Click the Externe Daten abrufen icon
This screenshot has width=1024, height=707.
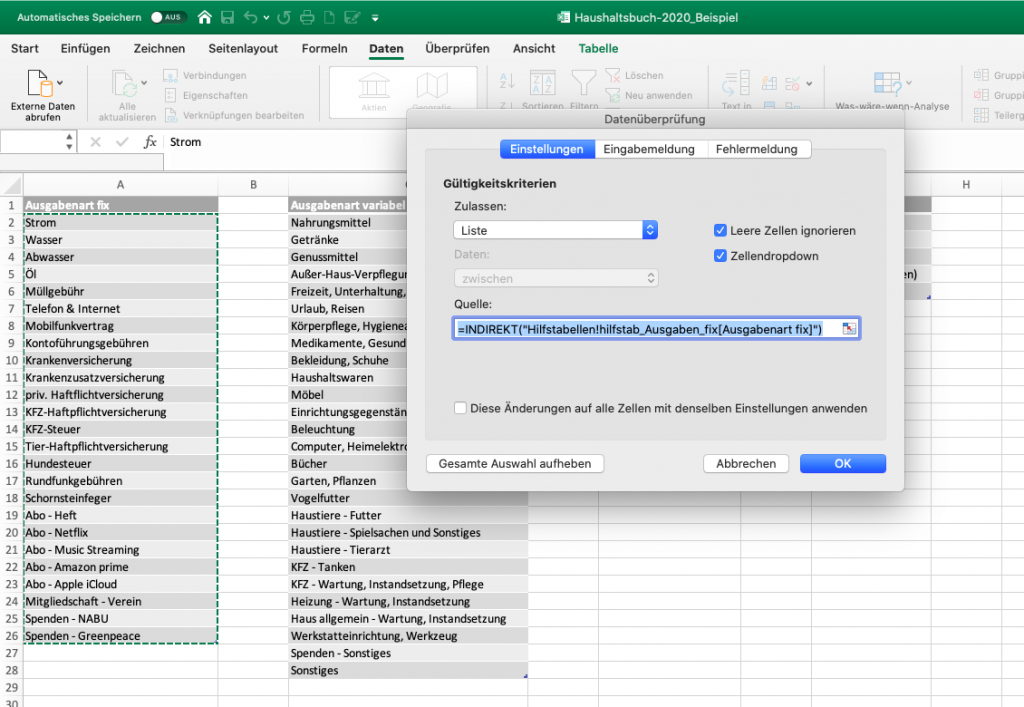coord(39,83)
